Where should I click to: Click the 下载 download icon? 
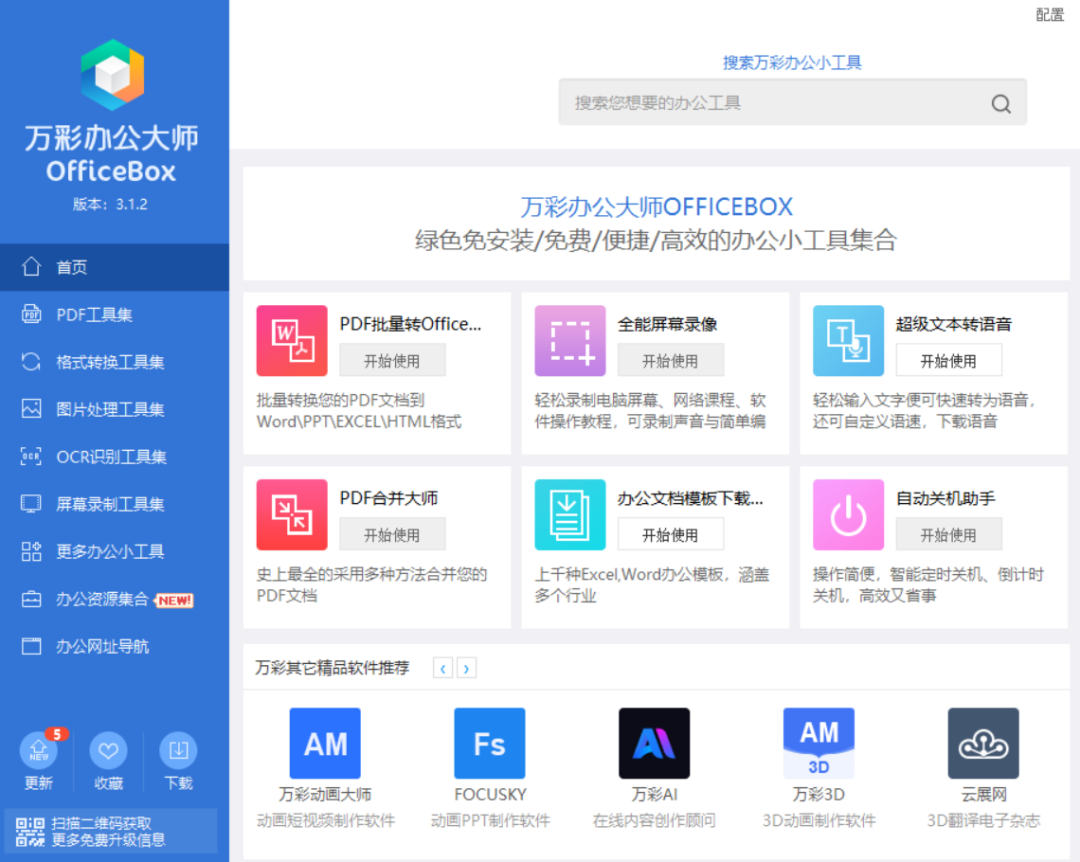point(178,750)
